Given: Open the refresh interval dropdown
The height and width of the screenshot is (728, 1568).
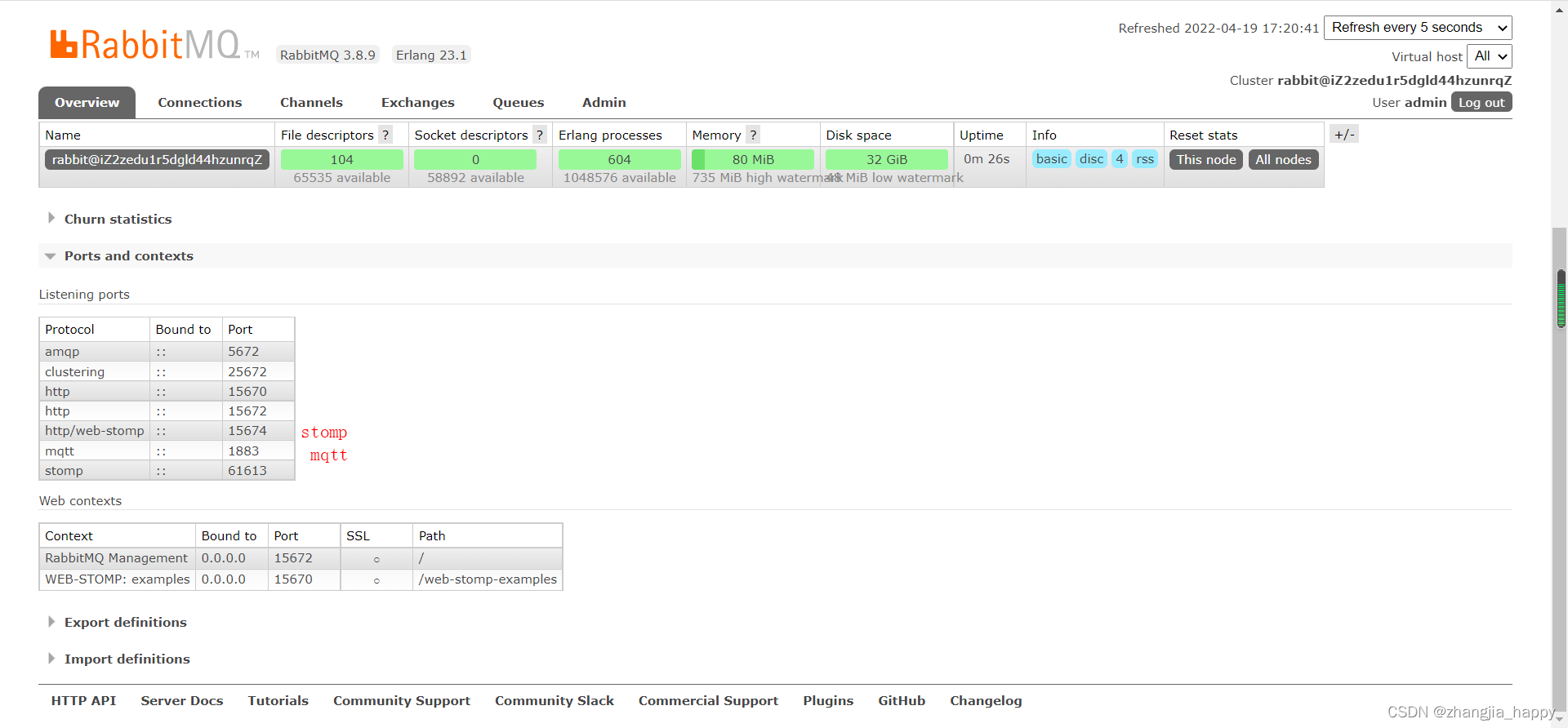Looking at the screenshot, I should coord(1418,28).
